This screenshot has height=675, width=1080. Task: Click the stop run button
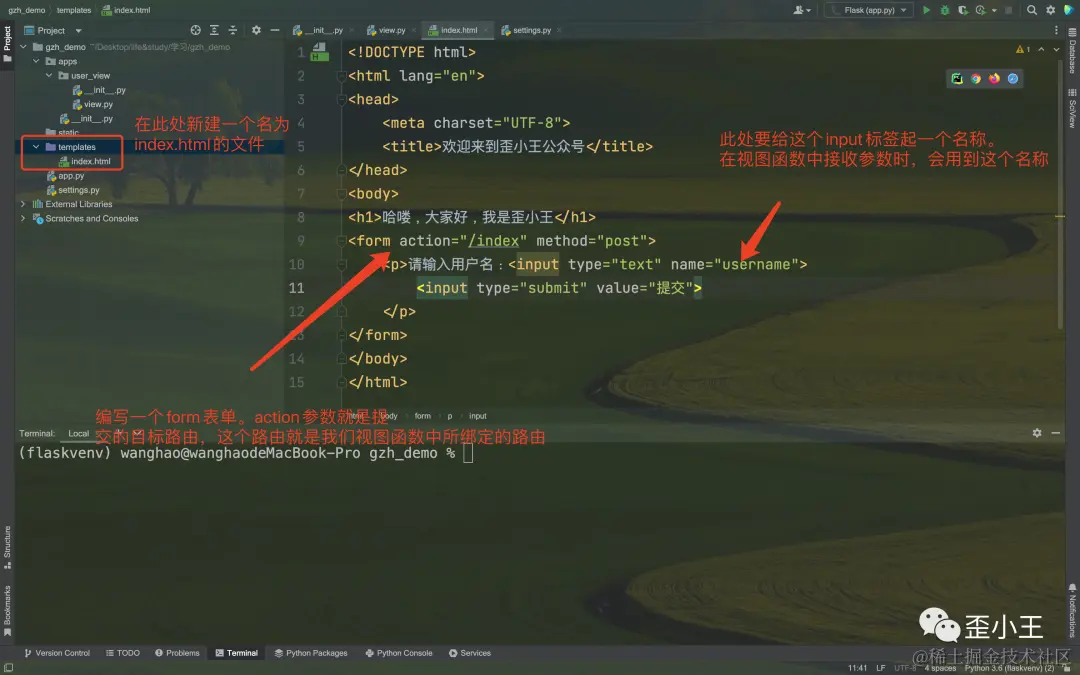pos(1008,10)
